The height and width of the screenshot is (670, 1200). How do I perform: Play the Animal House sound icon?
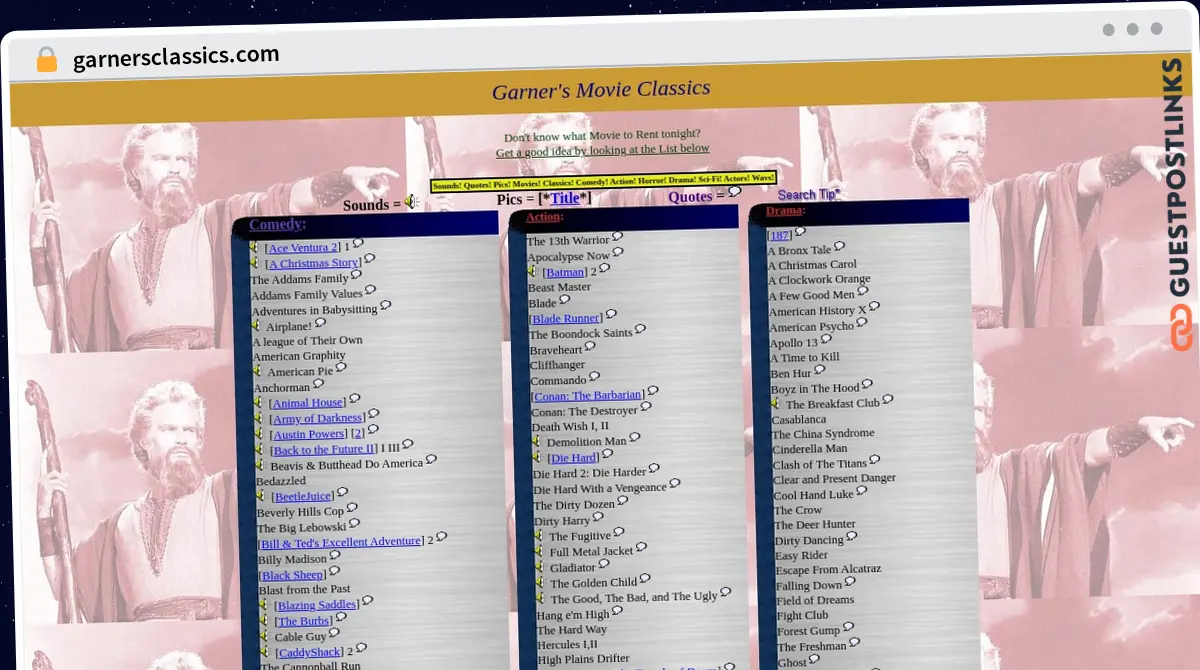click(x=258, y=402)
